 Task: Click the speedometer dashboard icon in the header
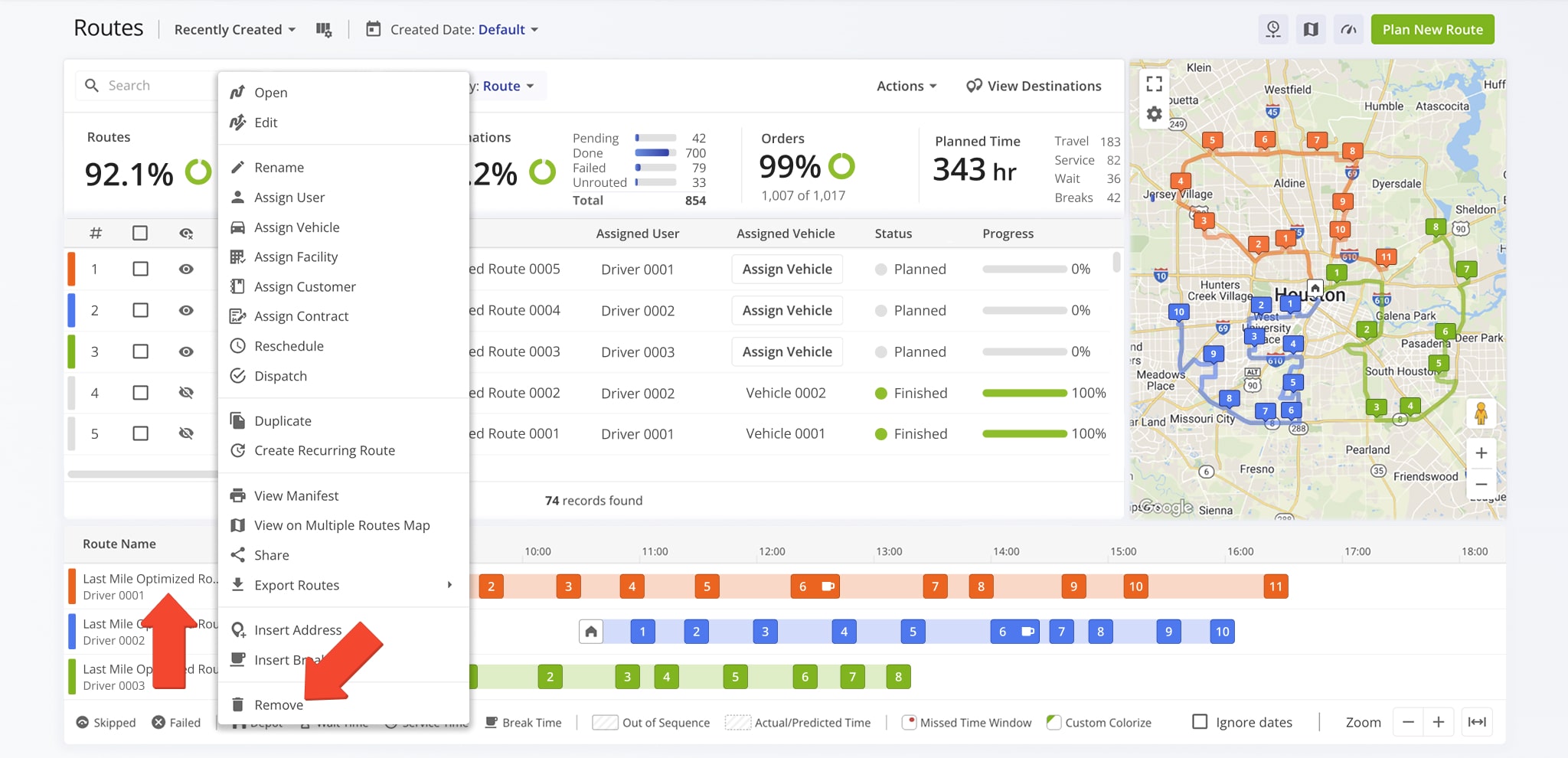tap(1348, 29)
